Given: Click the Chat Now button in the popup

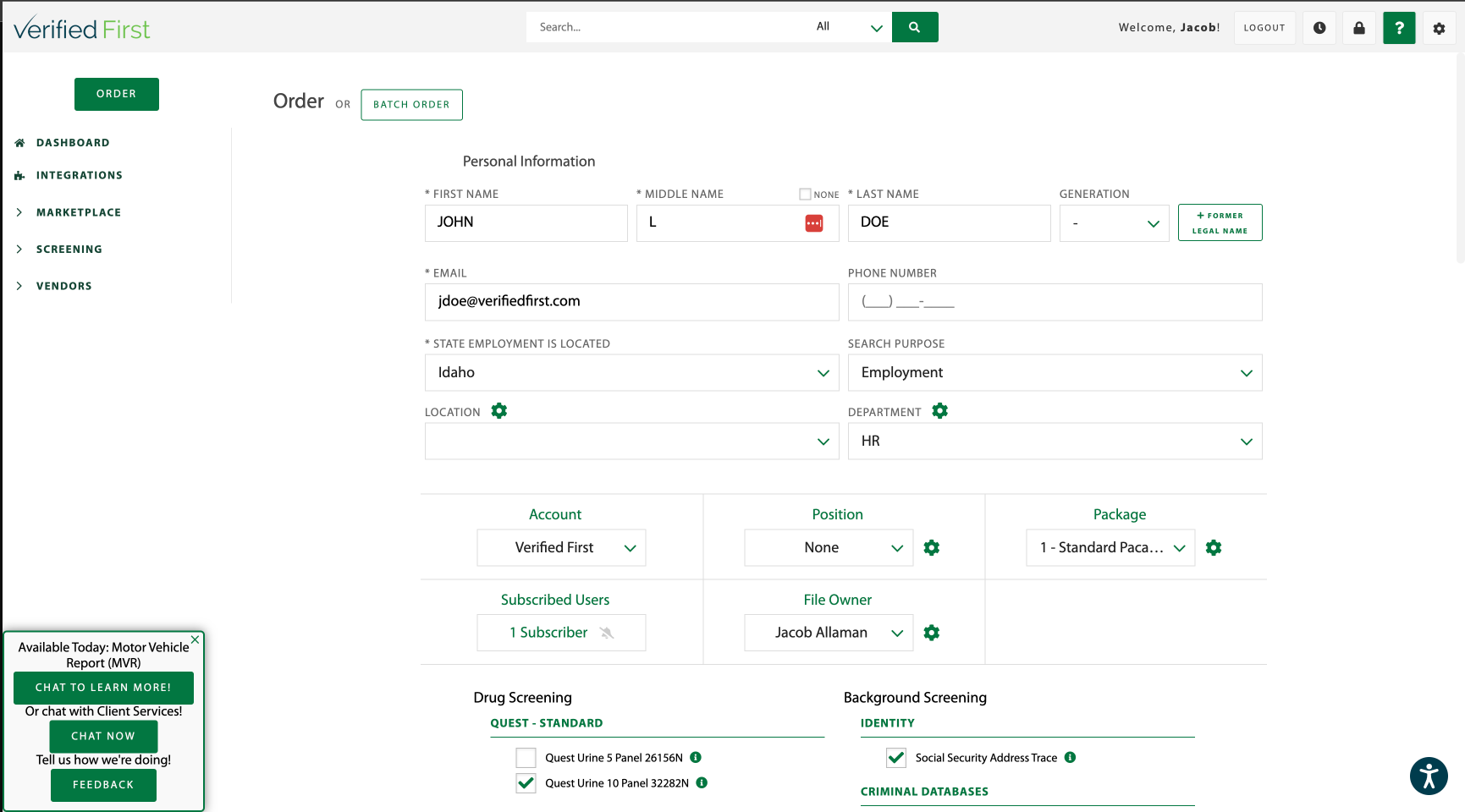Looking at the screenshot, I should coord(103,736).
